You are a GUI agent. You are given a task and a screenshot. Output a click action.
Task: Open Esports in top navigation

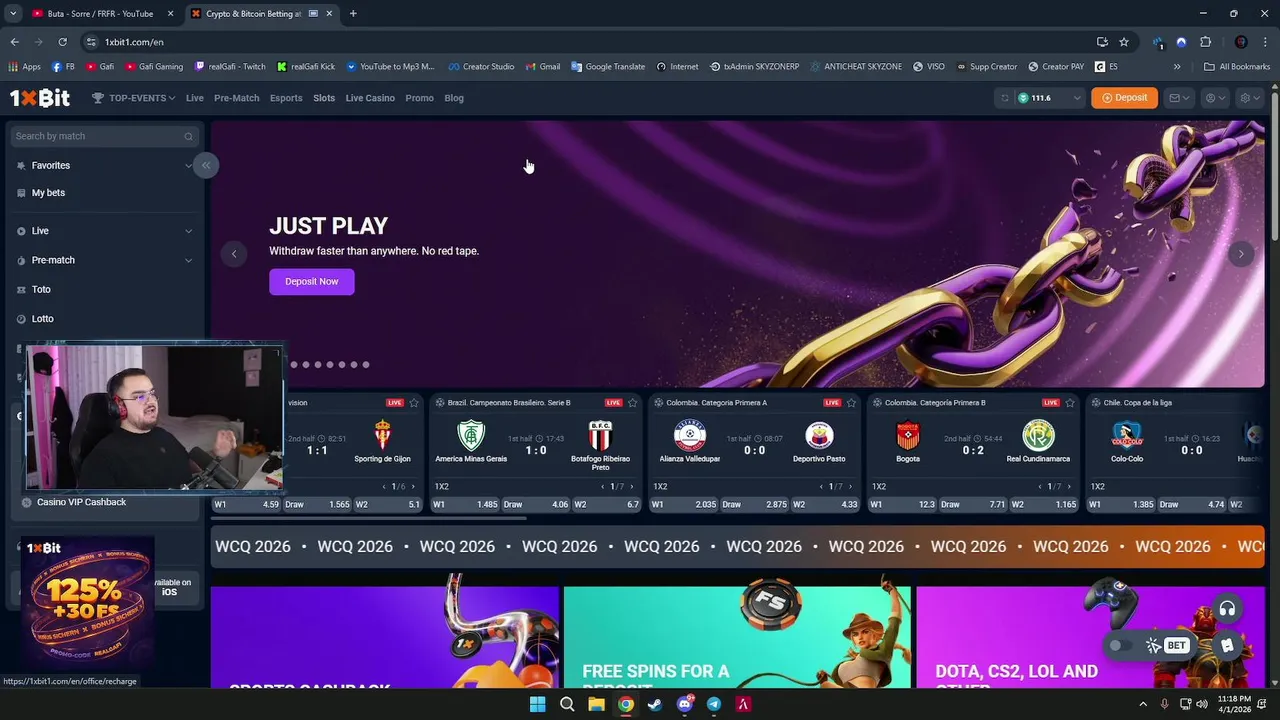coord(286,98)
